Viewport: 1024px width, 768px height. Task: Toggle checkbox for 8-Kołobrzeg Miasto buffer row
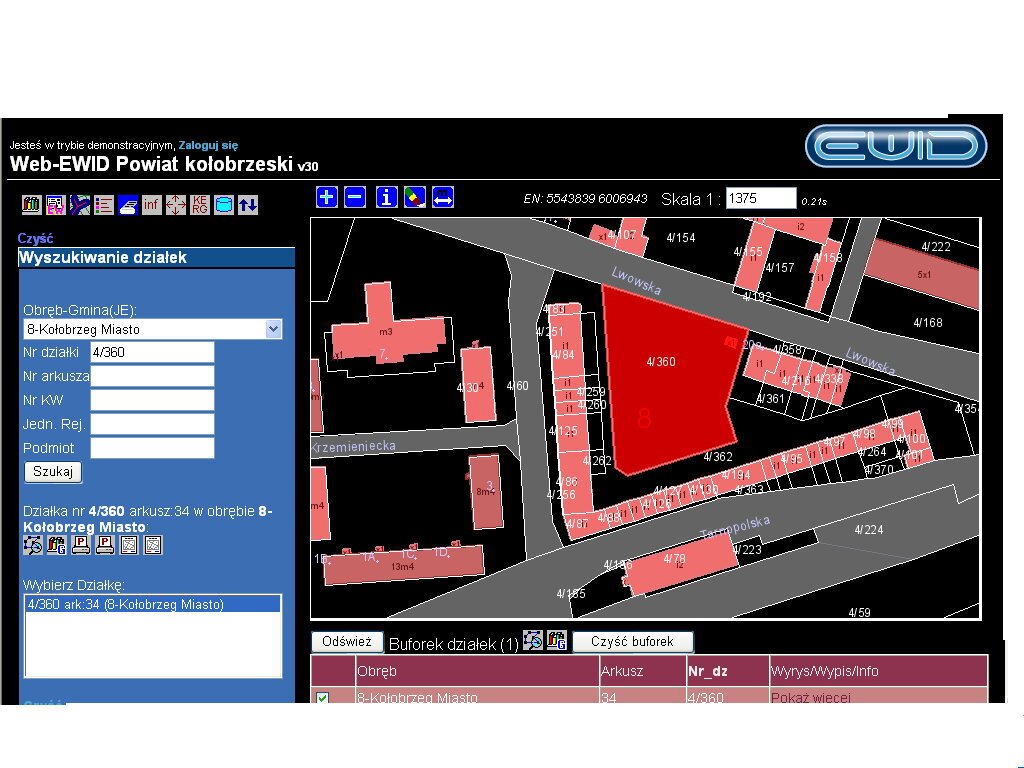point(322,697)
